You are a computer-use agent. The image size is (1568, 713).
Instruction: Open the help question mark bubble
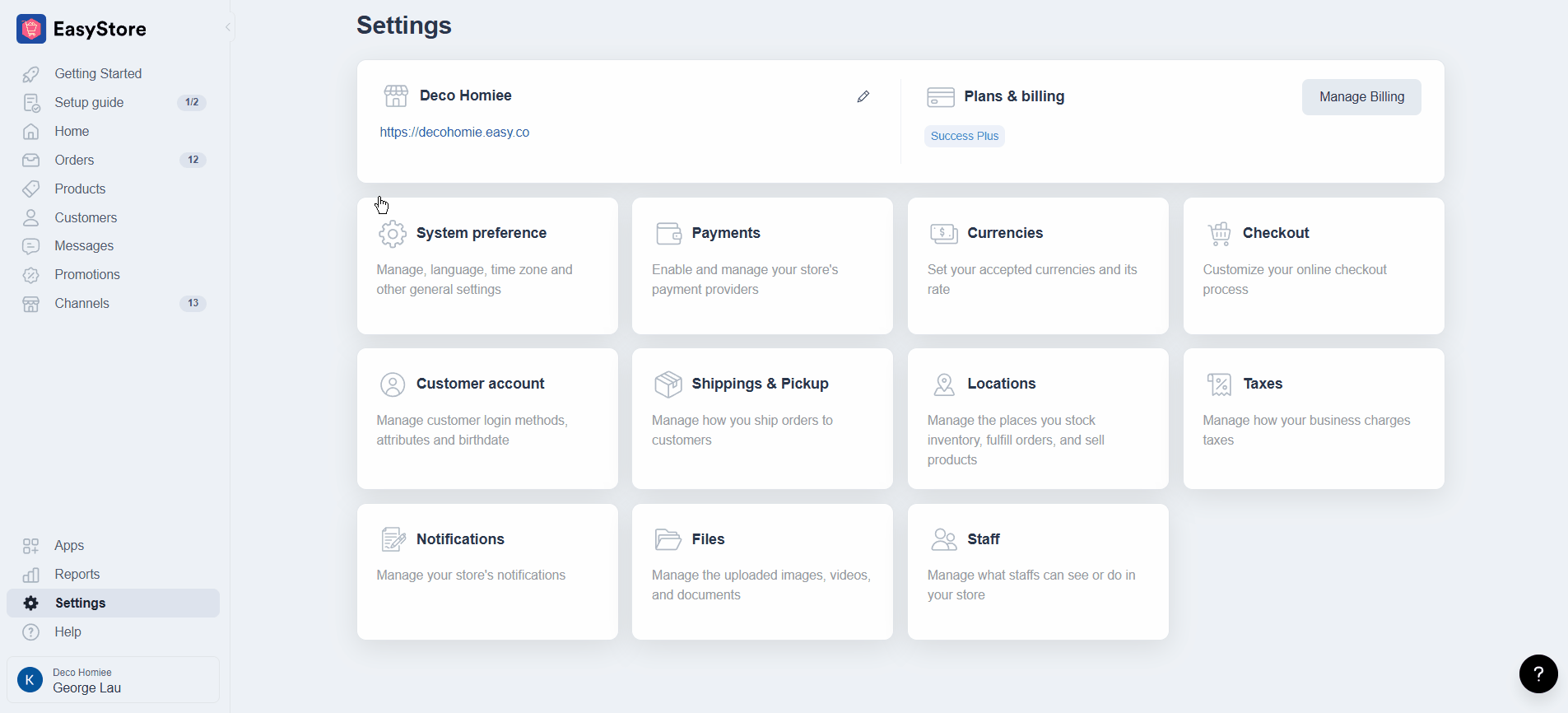(1538, 674)
